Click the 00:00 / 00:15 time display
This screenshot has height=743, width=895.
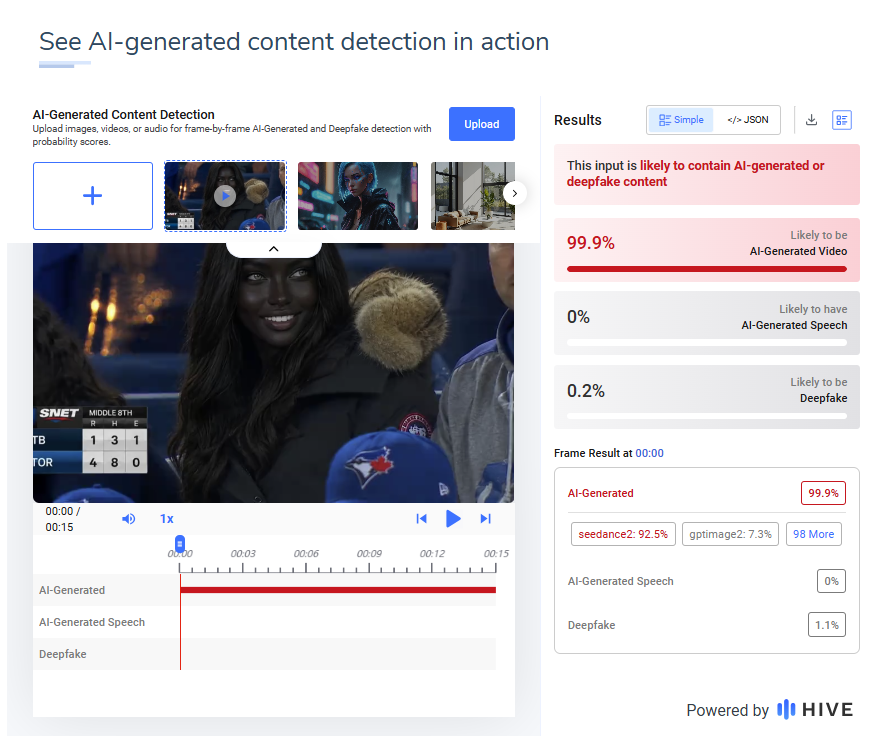(x=63, y=519)
